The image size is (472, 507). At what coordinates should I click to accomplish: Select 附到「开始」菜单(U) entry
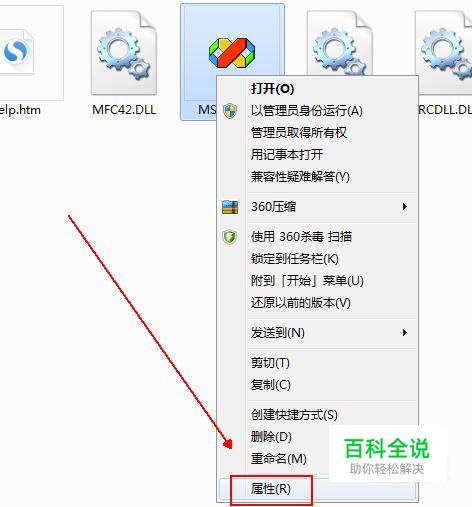pos(307,281)
